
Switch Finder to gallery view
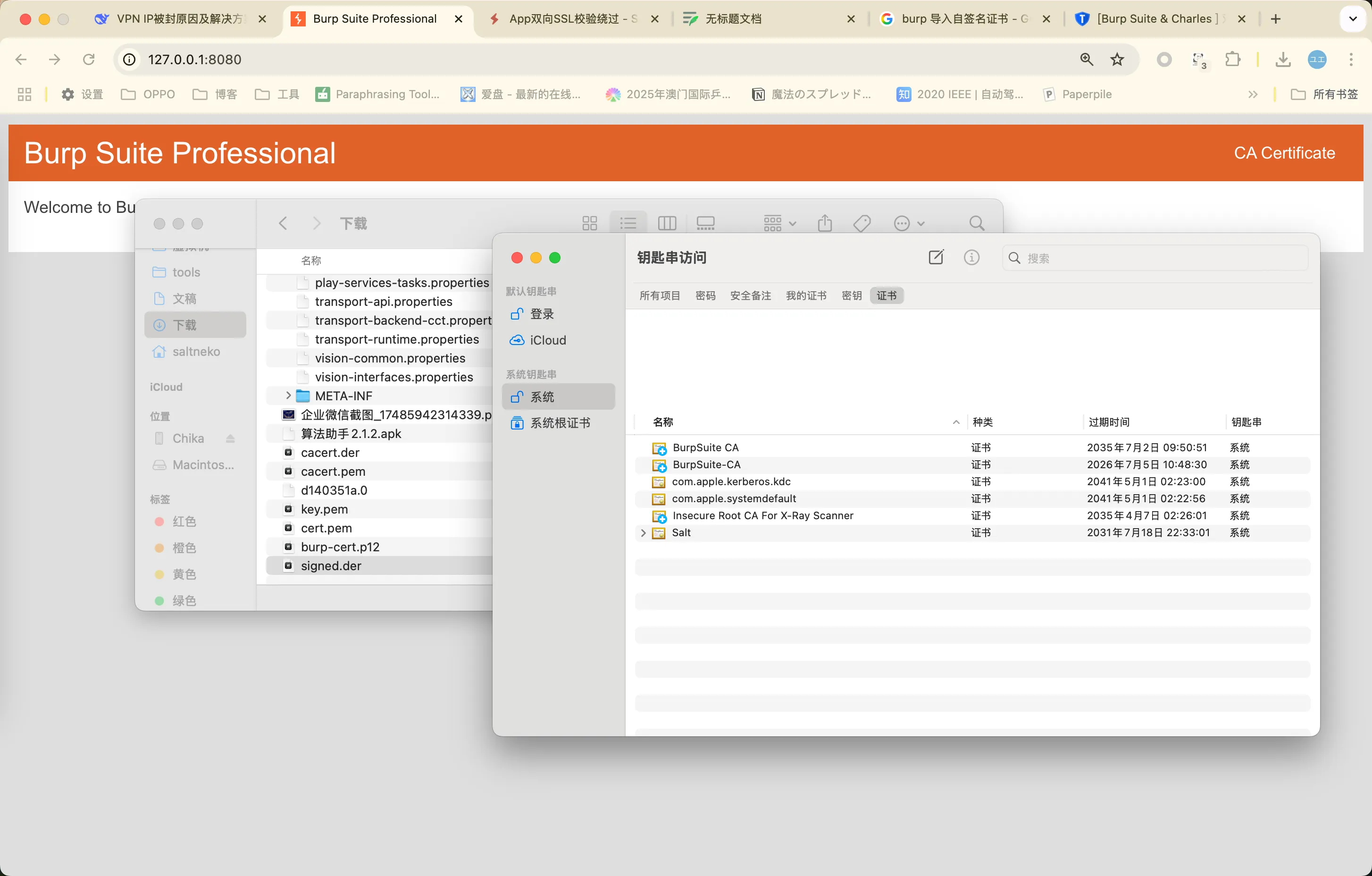tap(705, 223)
